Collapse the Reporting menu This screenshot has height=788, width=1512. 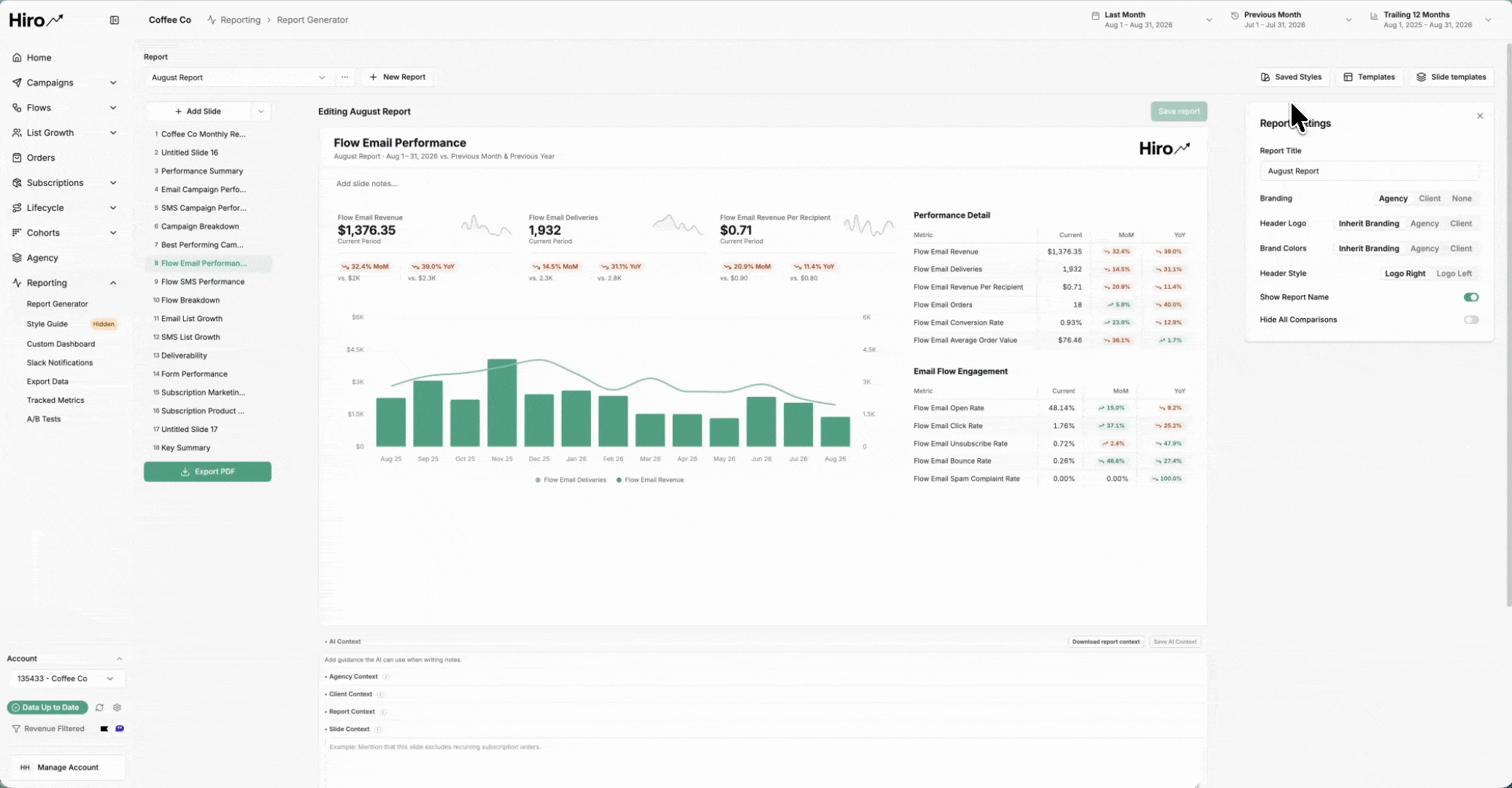64,283
